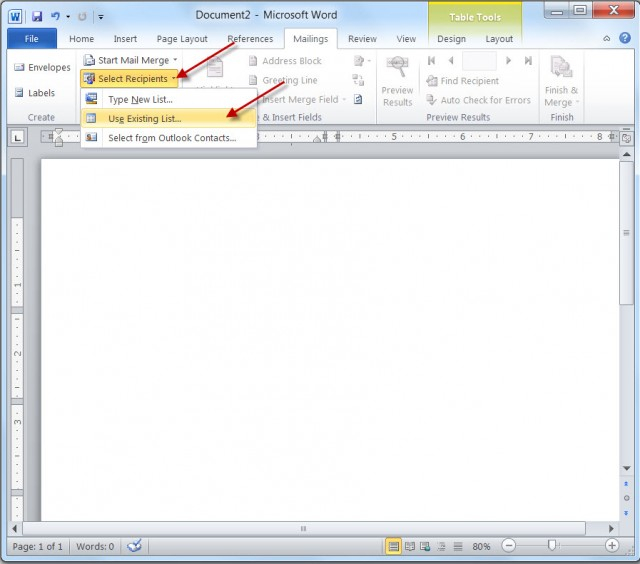Choose Type New List from menu

pos(169,99)
